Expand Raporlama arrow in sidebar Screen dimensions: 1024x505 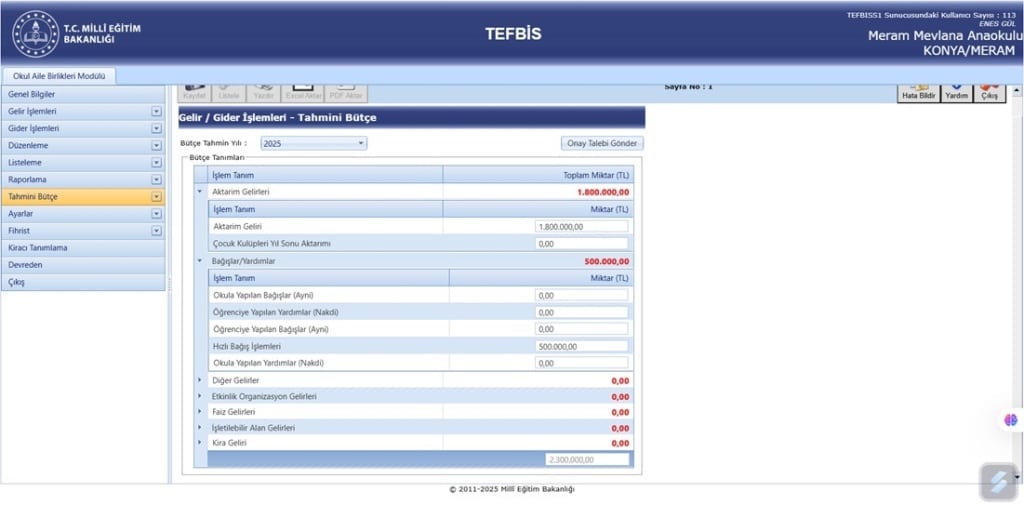pyautogui.click(x=156, y=180)
